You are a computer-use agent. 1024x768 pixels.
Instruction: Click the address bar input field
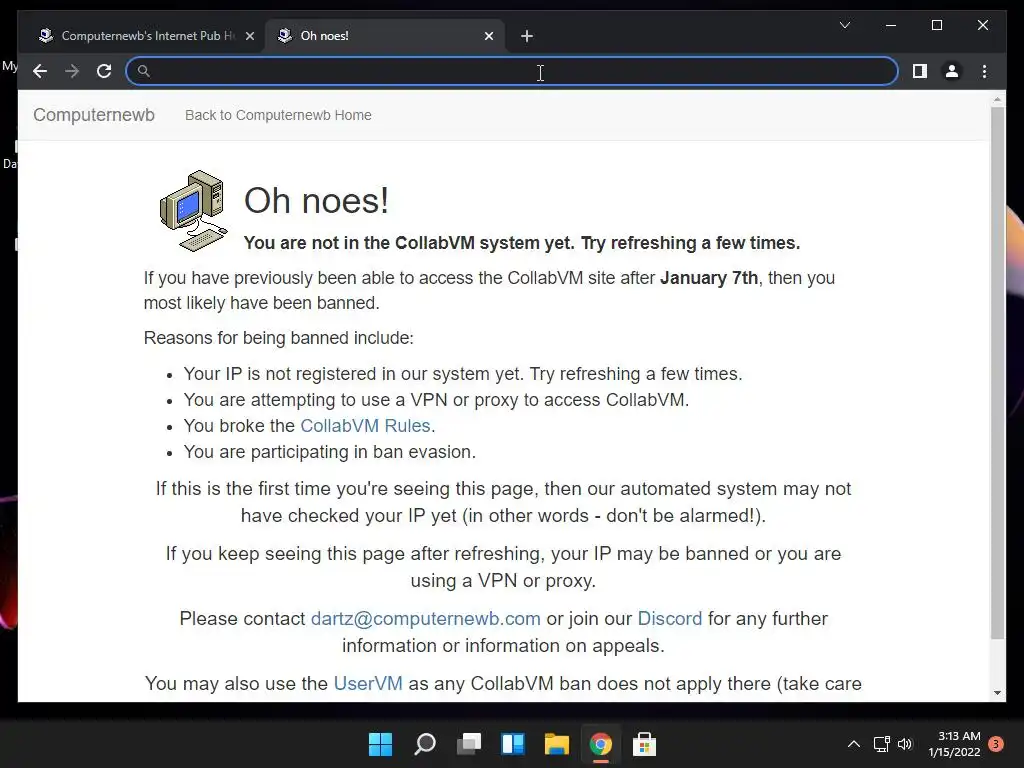coord(512,71)
